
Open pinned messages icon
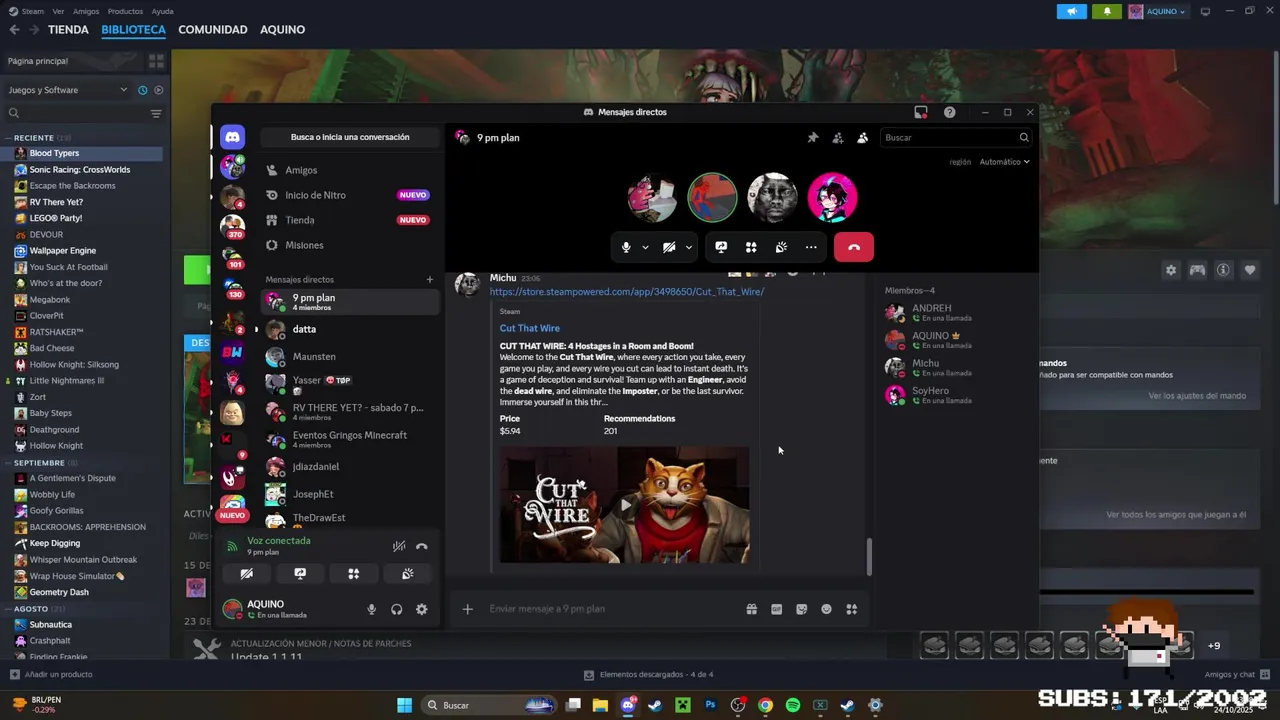click(x=812, y=138)
